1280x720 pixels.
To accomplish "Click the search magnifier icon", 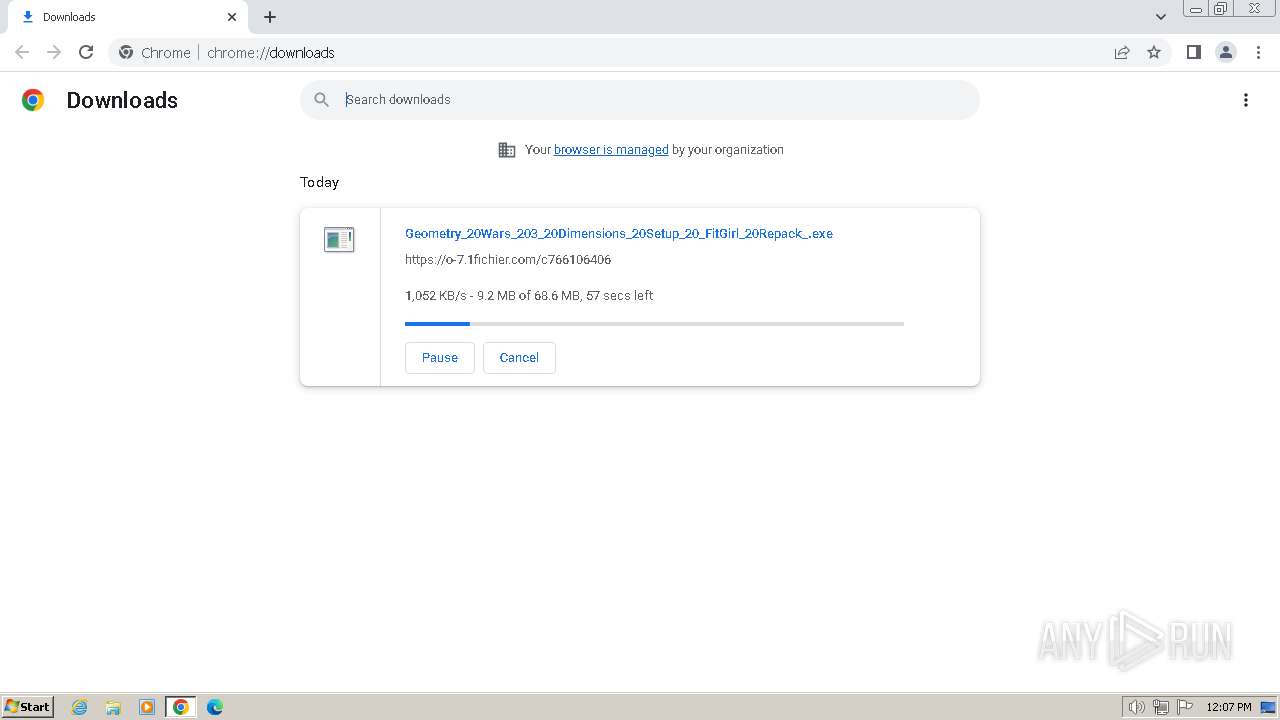I will click(321, 100).
